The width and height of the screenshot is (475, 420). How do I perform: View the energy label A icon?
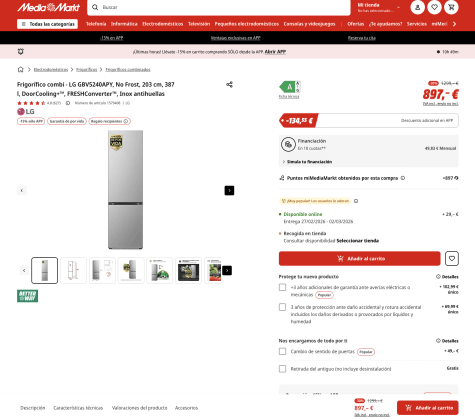coord(290,87)
